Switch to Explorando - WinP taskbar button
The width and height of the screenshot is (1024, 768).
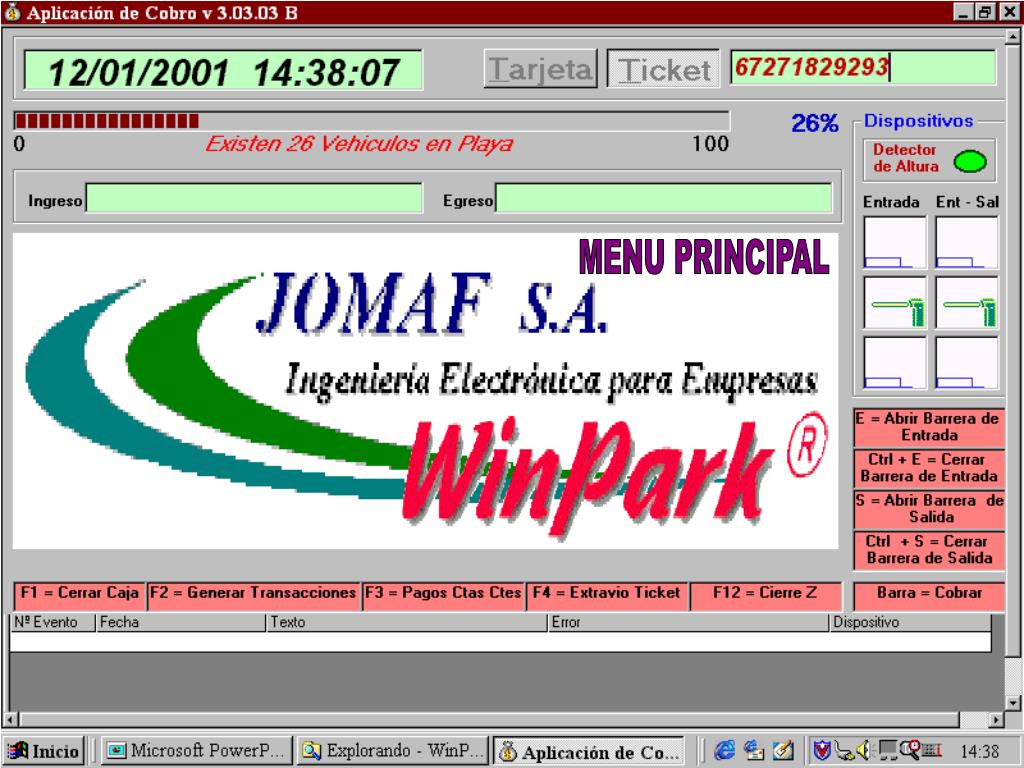click(392, 751)
